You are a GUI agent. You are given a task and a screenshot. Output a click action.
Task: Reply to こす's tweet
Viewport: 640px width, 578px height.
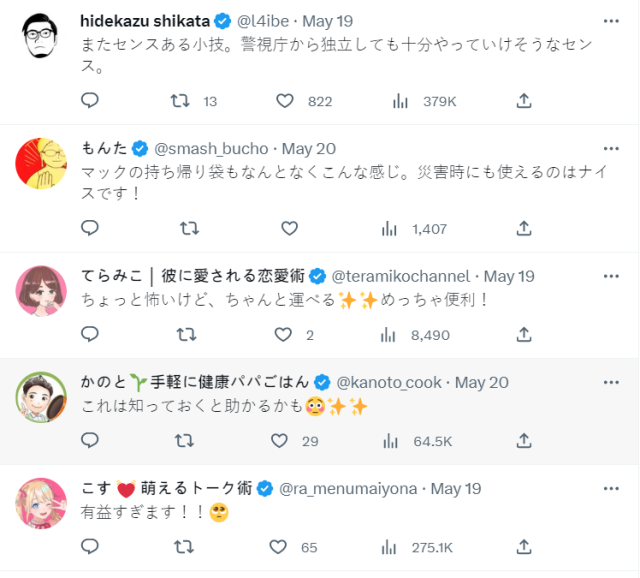pos(90,547)
